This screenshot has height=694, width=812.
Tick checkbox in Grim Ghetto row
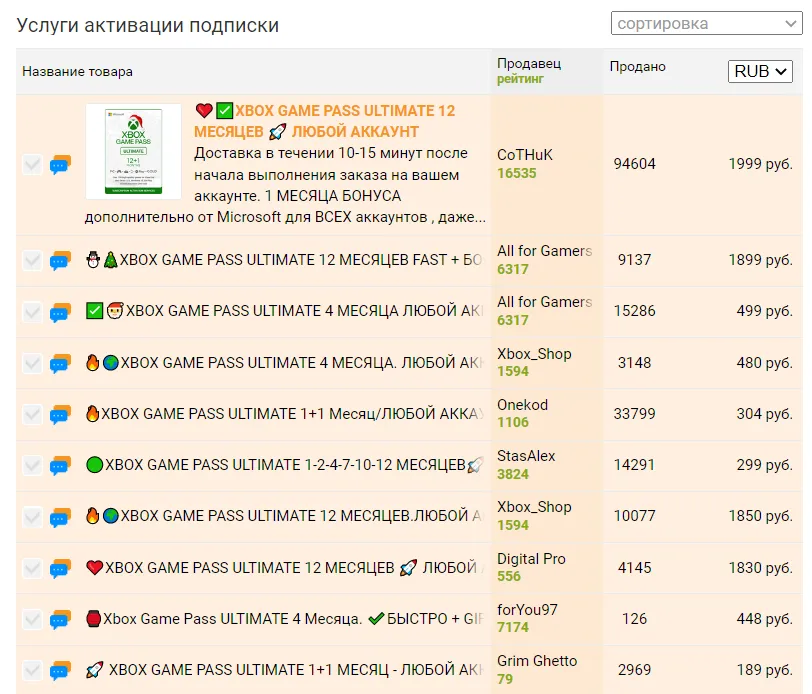coord(32,670)
